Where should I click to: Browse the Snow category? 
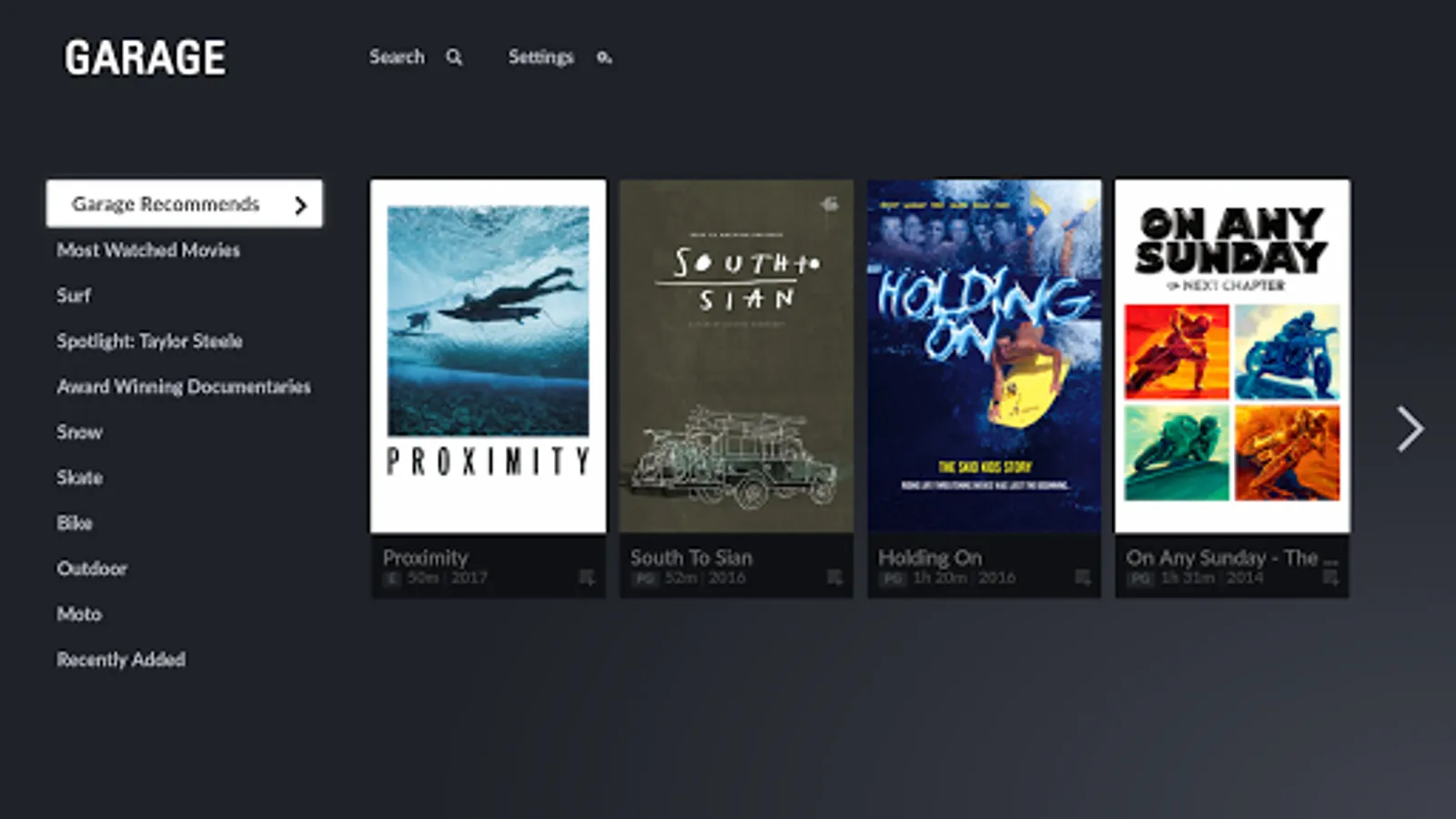pyautogui.click(x=79, y=432)
